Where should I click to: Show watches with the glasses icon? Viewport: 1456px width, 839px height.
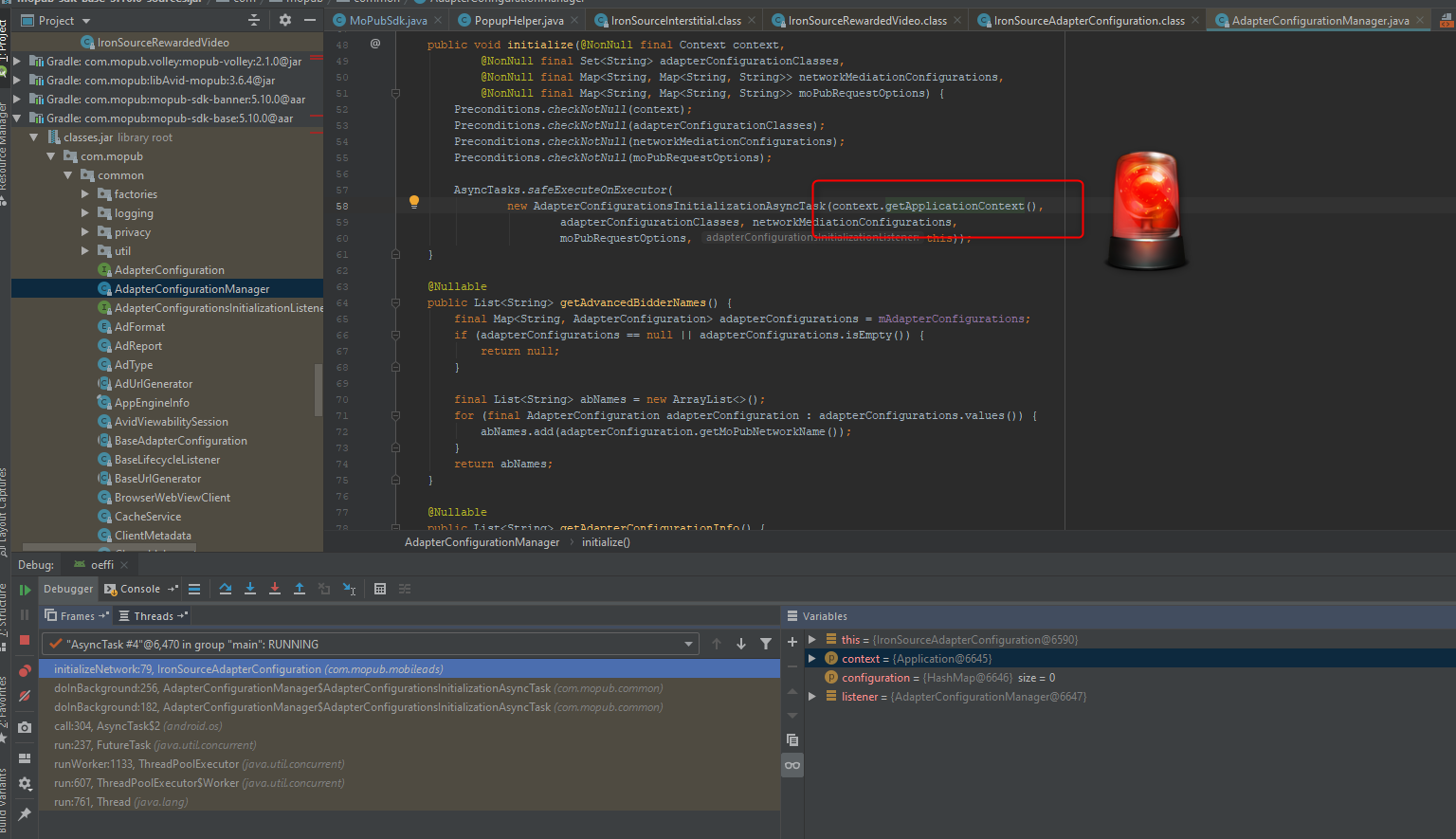point(792,765)
